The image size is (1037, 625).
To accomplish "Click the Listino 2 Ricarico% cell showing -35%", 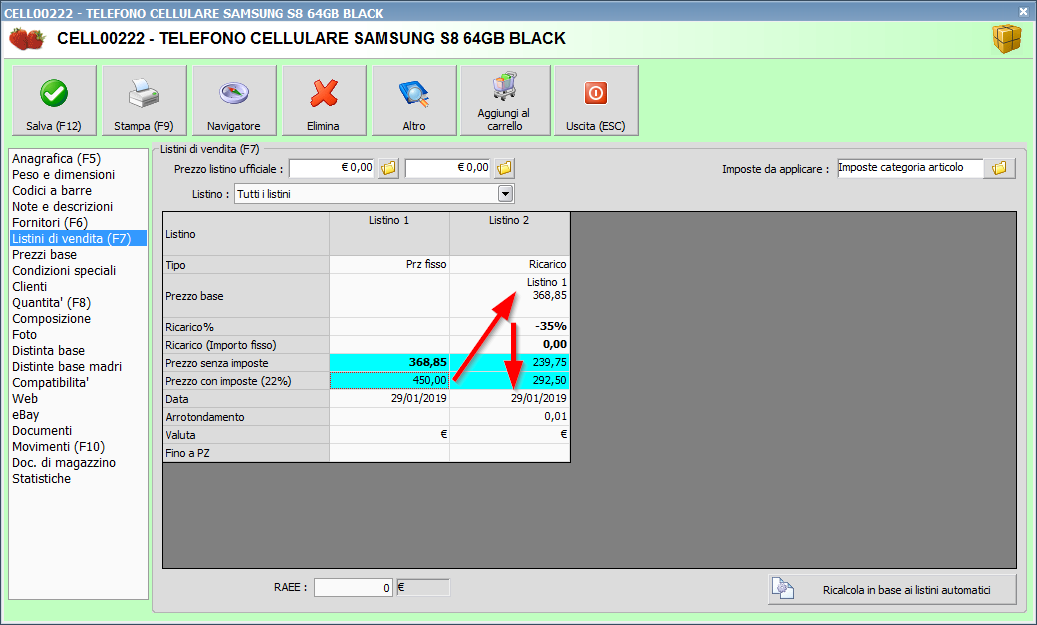I will point(509,326).
